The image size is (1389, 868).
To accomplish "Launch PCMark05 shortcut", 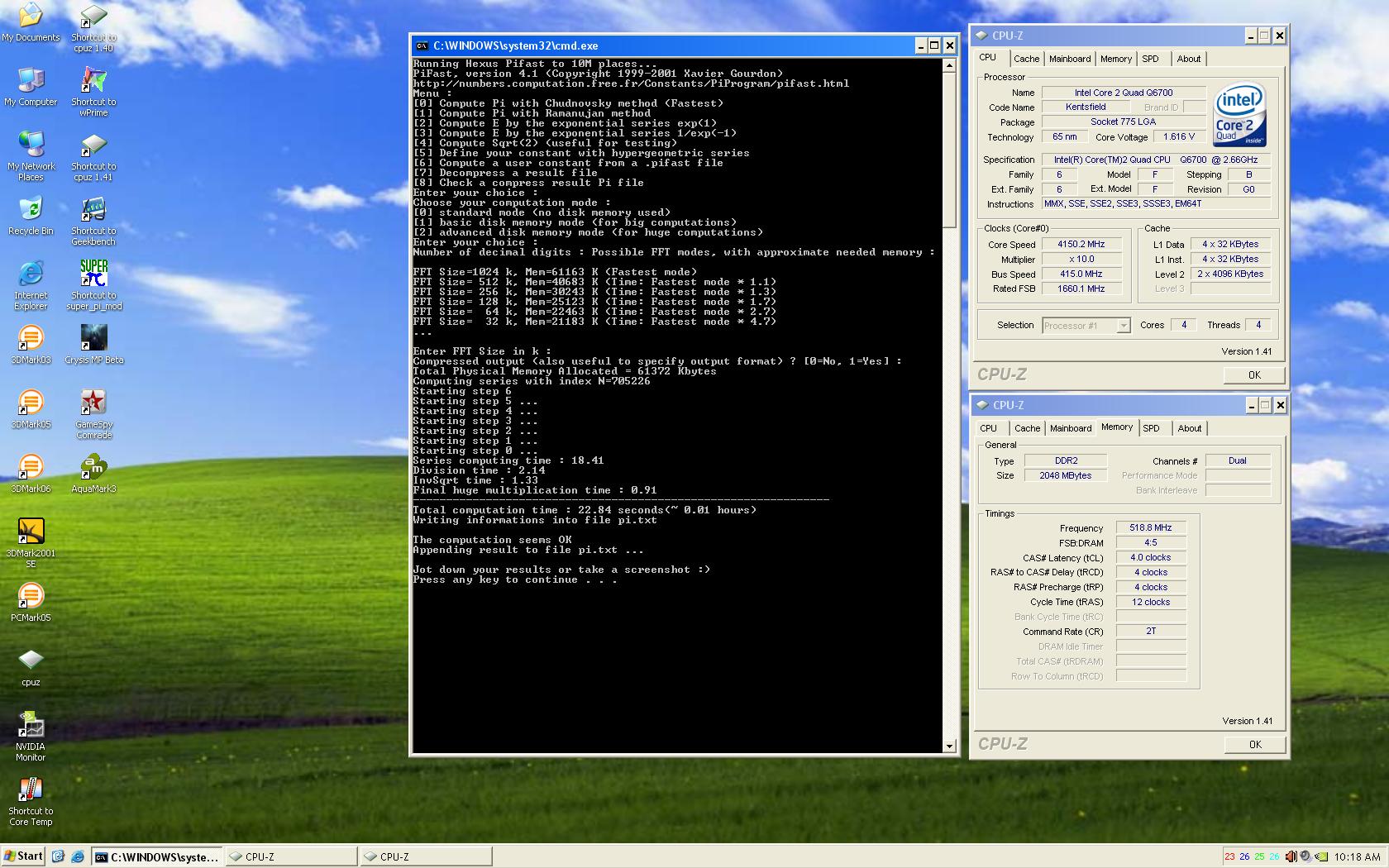I will (31, 603).
